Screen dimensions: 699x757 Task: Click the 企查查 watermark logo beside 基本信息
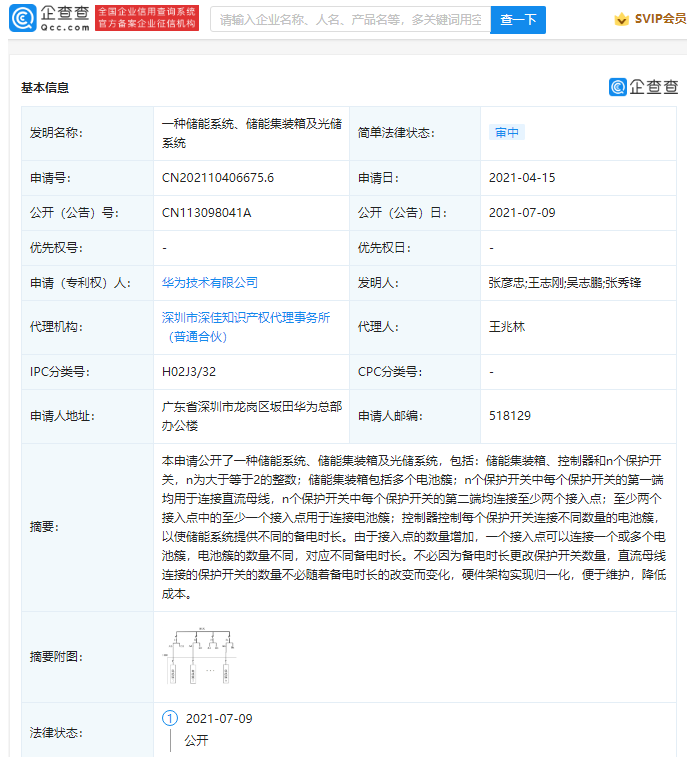pos(643,87)
